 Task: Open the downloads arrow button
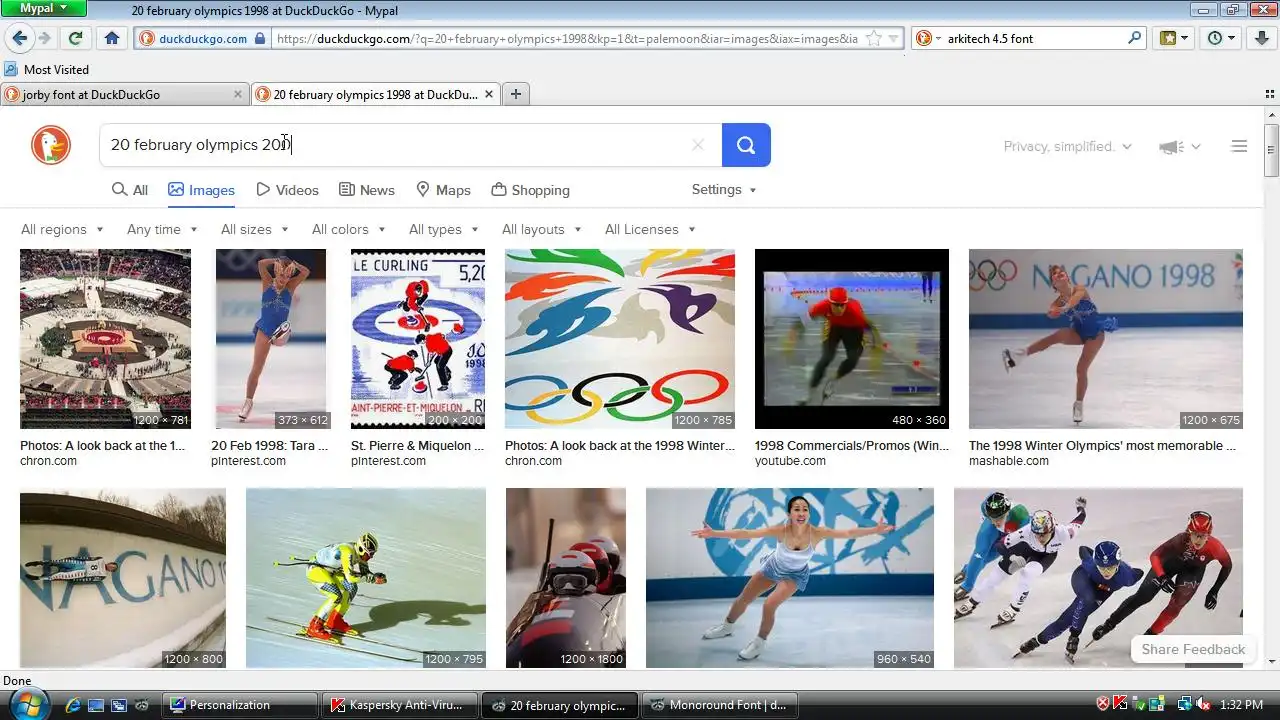pos(1262,38)
